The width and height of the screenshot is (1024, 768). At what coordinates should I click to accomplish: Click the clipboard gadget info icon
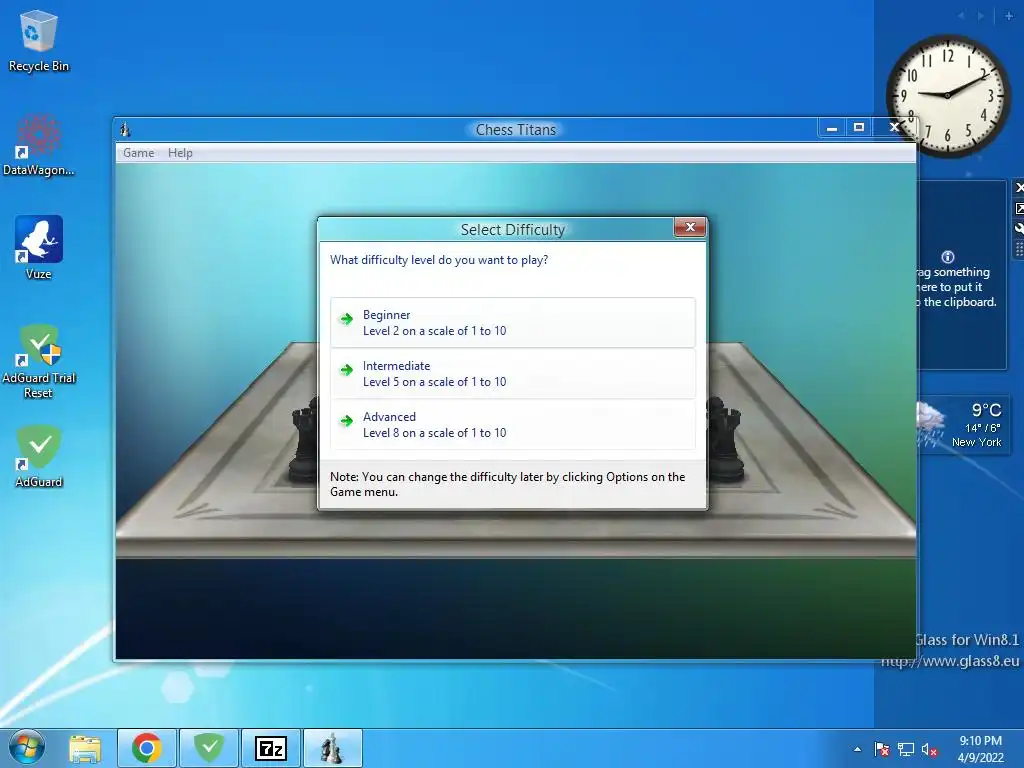pyautogui.click(x=948, y=257)
